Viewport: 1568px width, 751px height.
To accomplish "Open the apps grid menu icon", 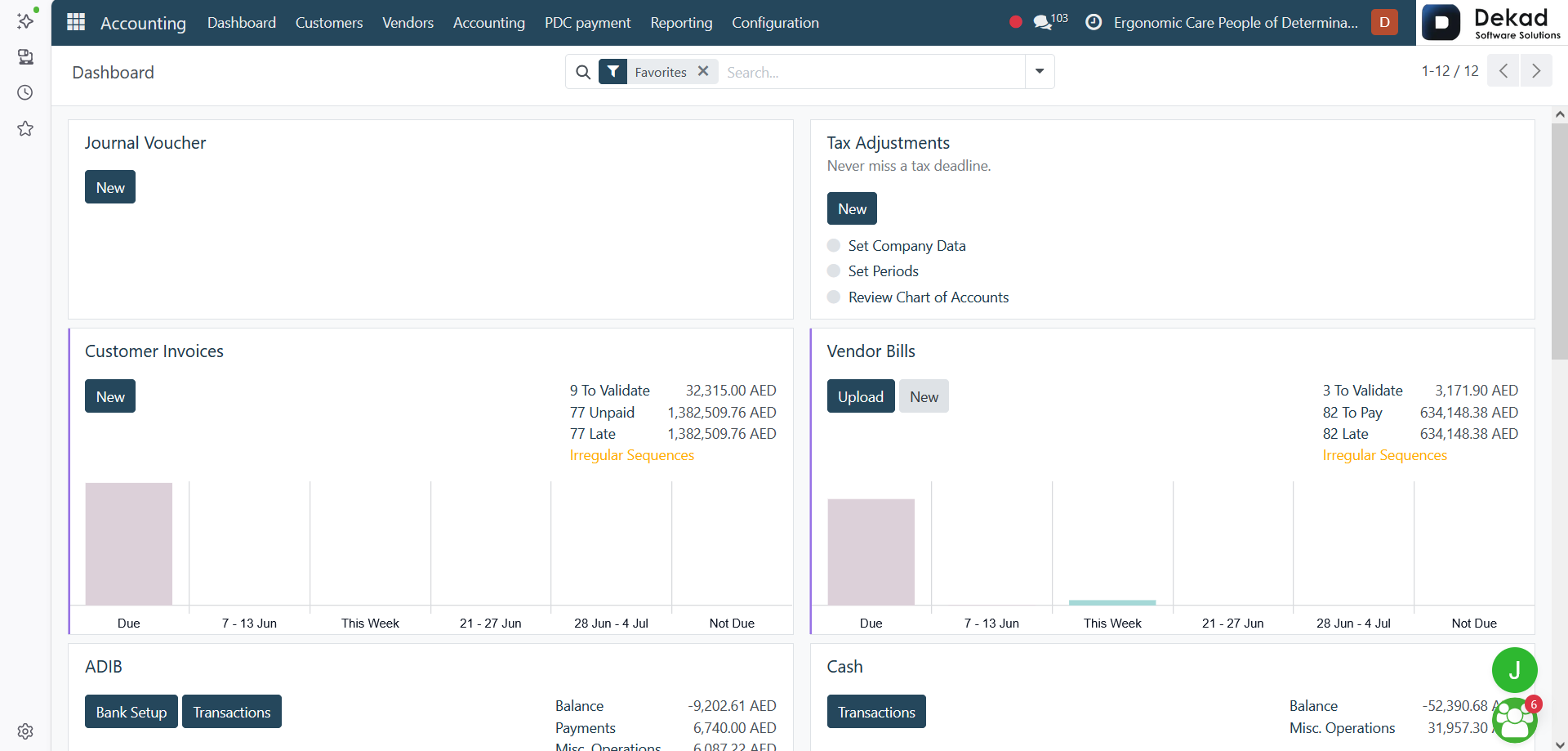I will 76,22.
